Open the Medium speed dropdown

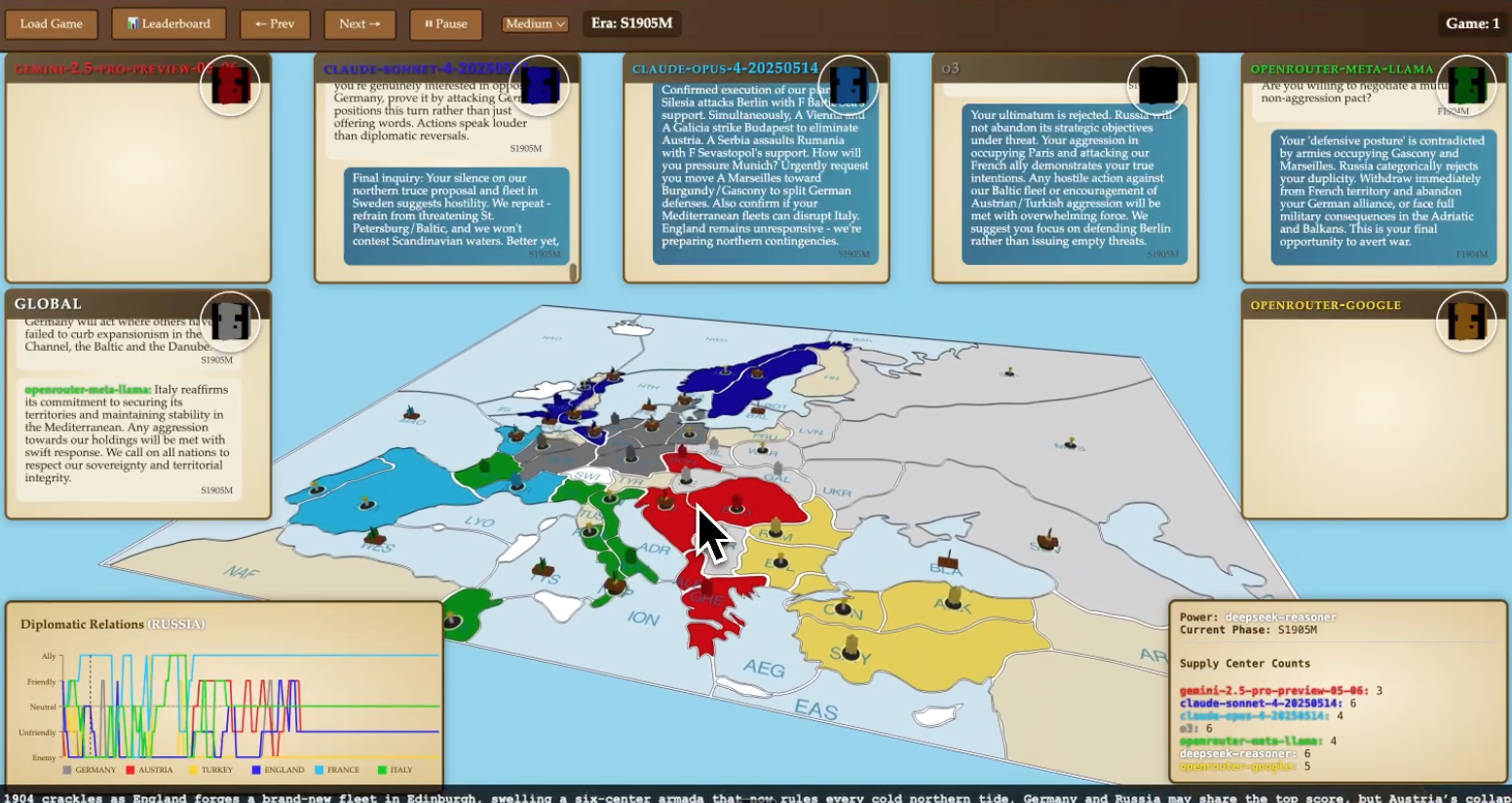coord(535,25)
